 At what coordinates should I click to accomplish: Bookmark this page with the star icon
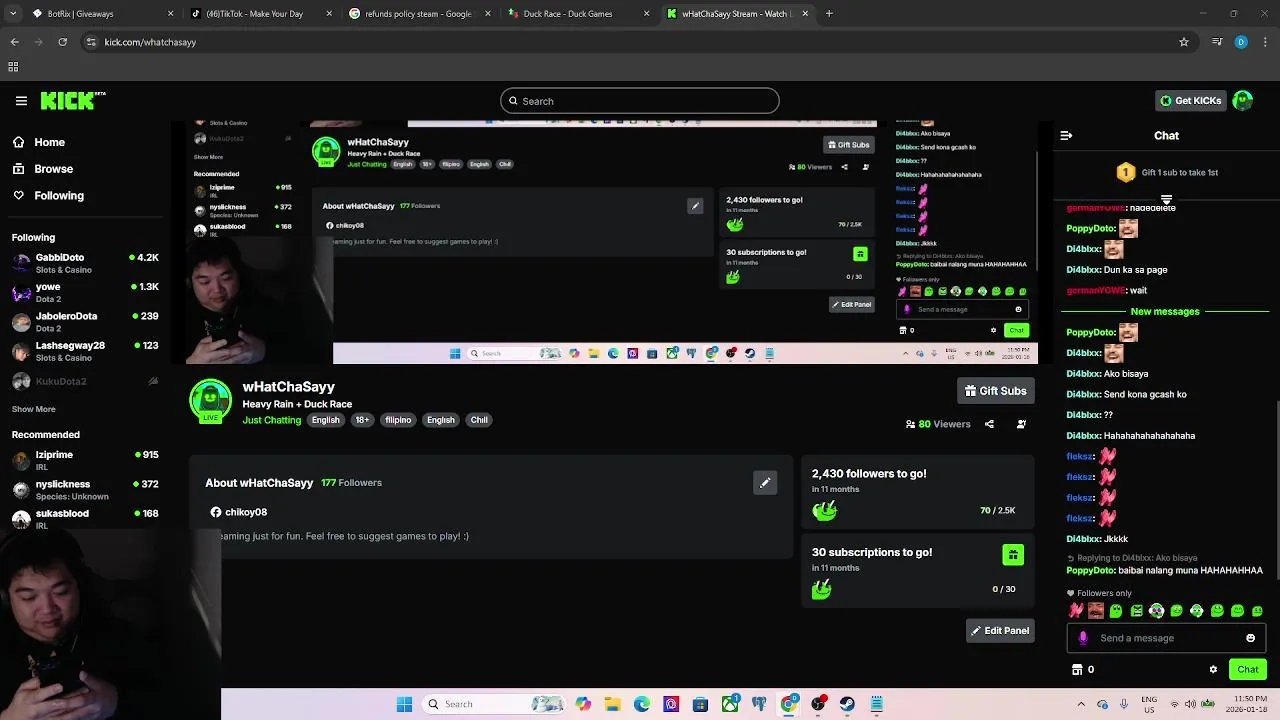click(x=1184, y=42)
